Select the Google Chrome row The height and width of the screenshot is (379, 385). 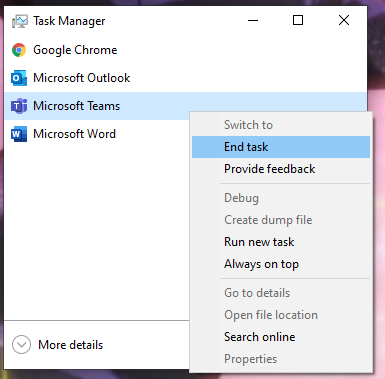[x=186, y=50]
